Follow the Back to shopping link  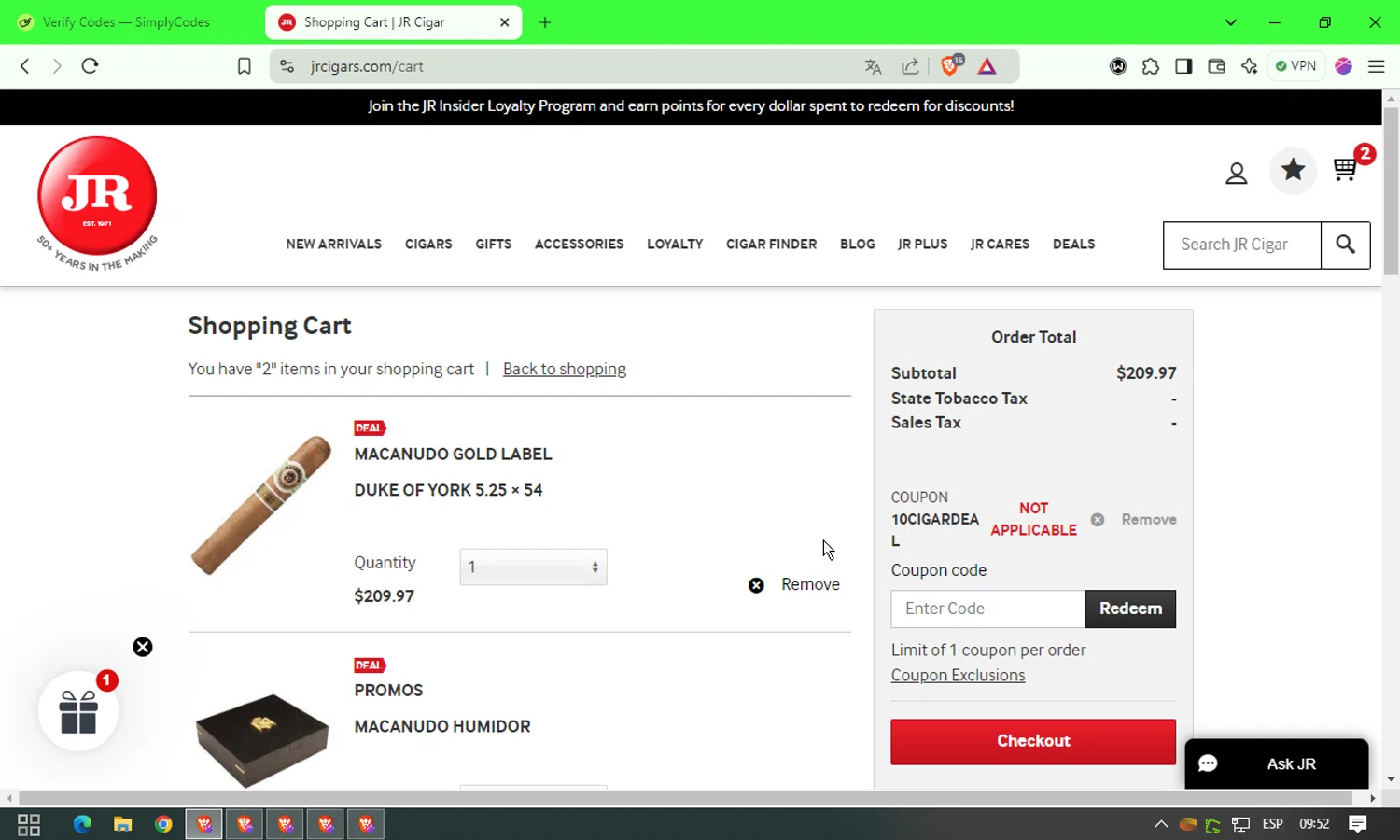click(565, 369)
